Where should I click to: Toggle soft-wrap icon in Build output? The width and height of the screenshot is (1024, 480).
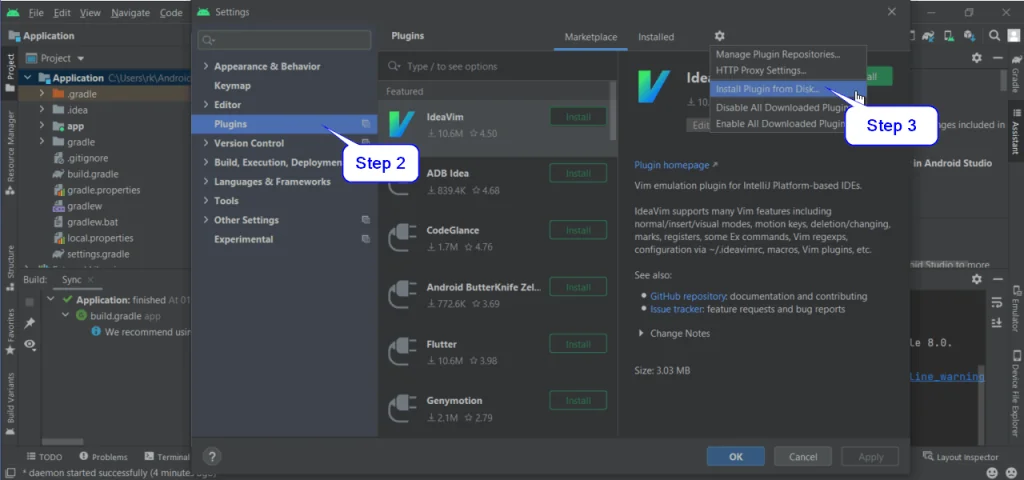pyautogui.click(x=996, y=302)
